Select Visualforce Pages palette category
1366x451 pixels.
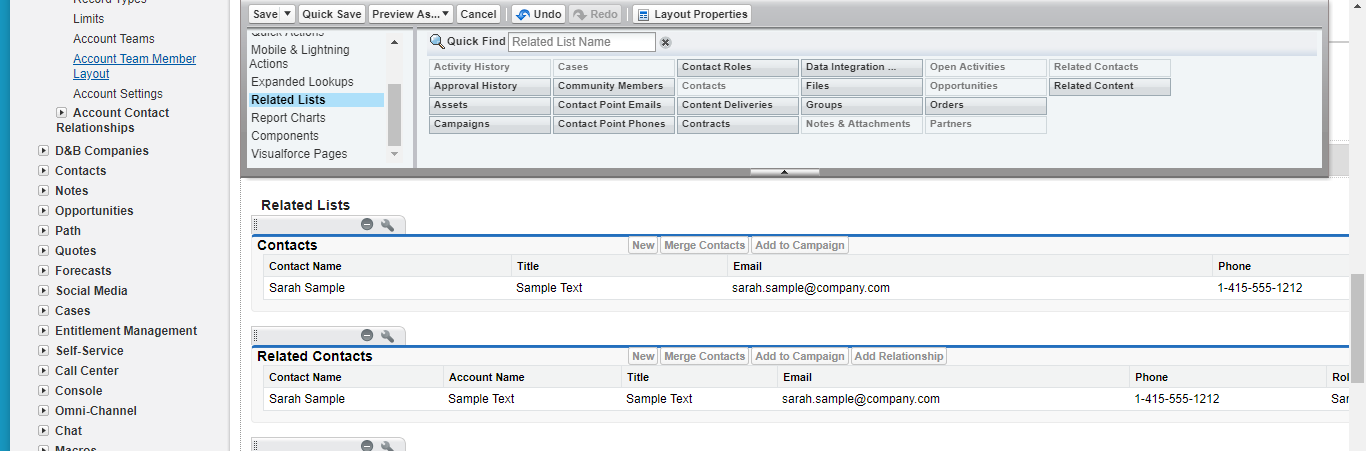tap(299, 154)
